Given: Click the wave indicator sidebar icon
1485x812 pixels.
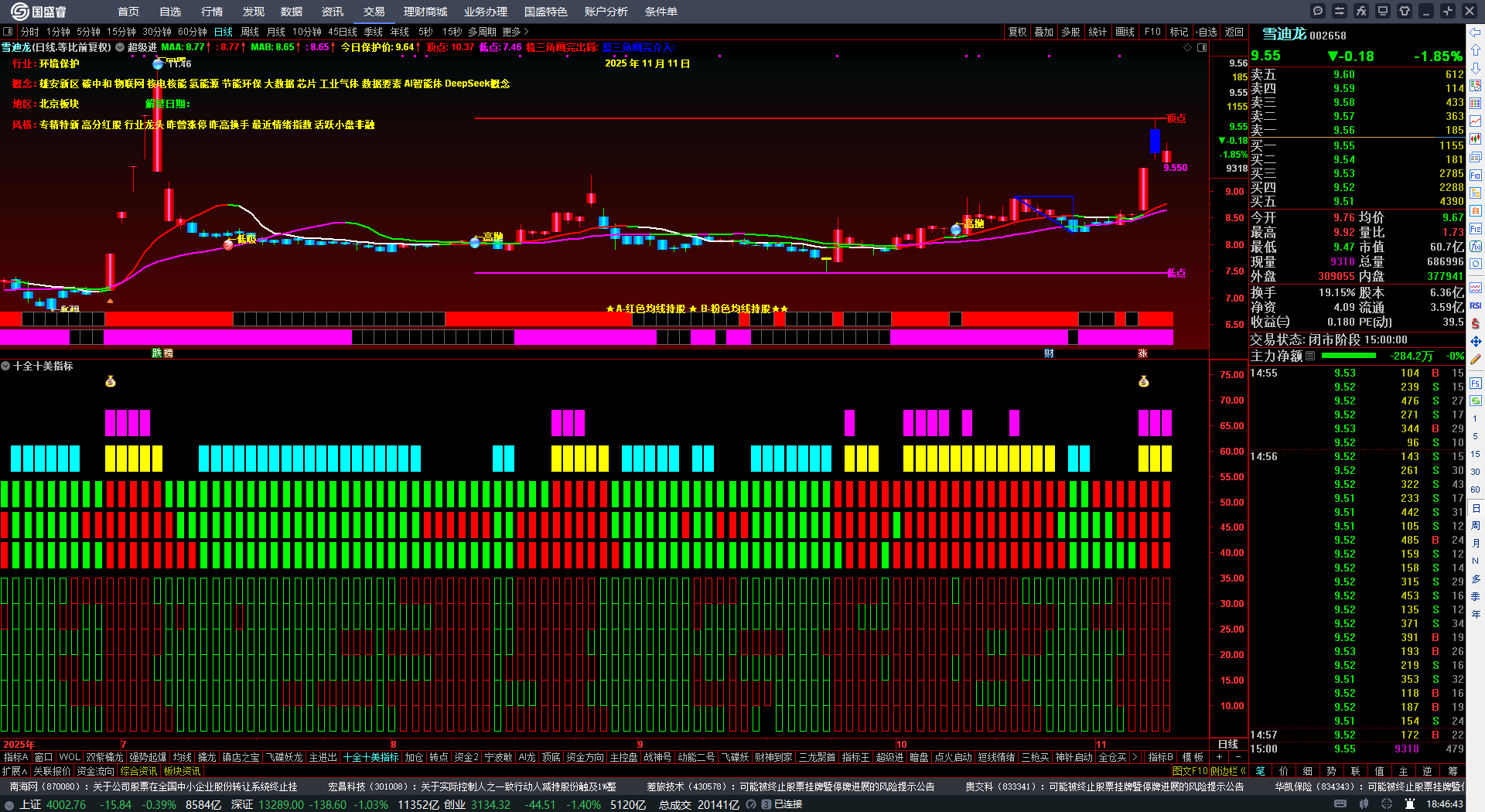Looking at the screenshot, I should tap(1476, 288).
